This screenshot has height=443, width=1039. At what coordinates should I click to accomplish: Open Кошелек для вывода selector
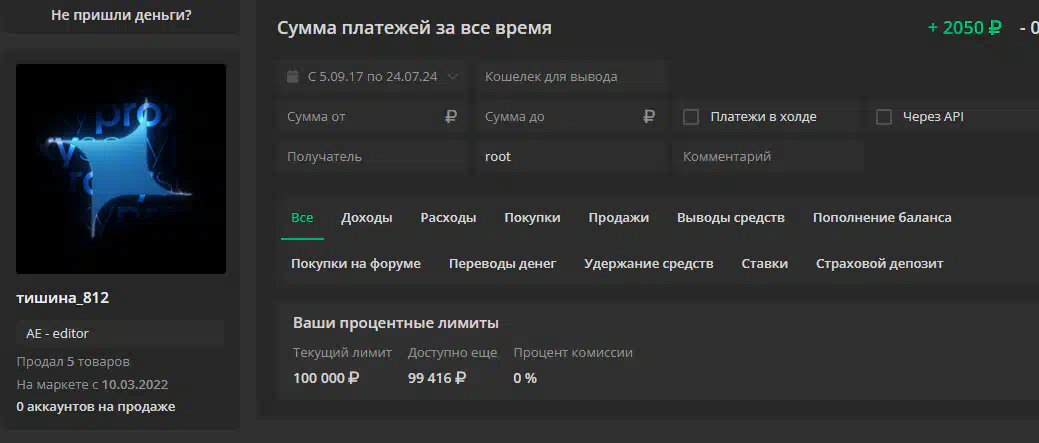point(571,77)
